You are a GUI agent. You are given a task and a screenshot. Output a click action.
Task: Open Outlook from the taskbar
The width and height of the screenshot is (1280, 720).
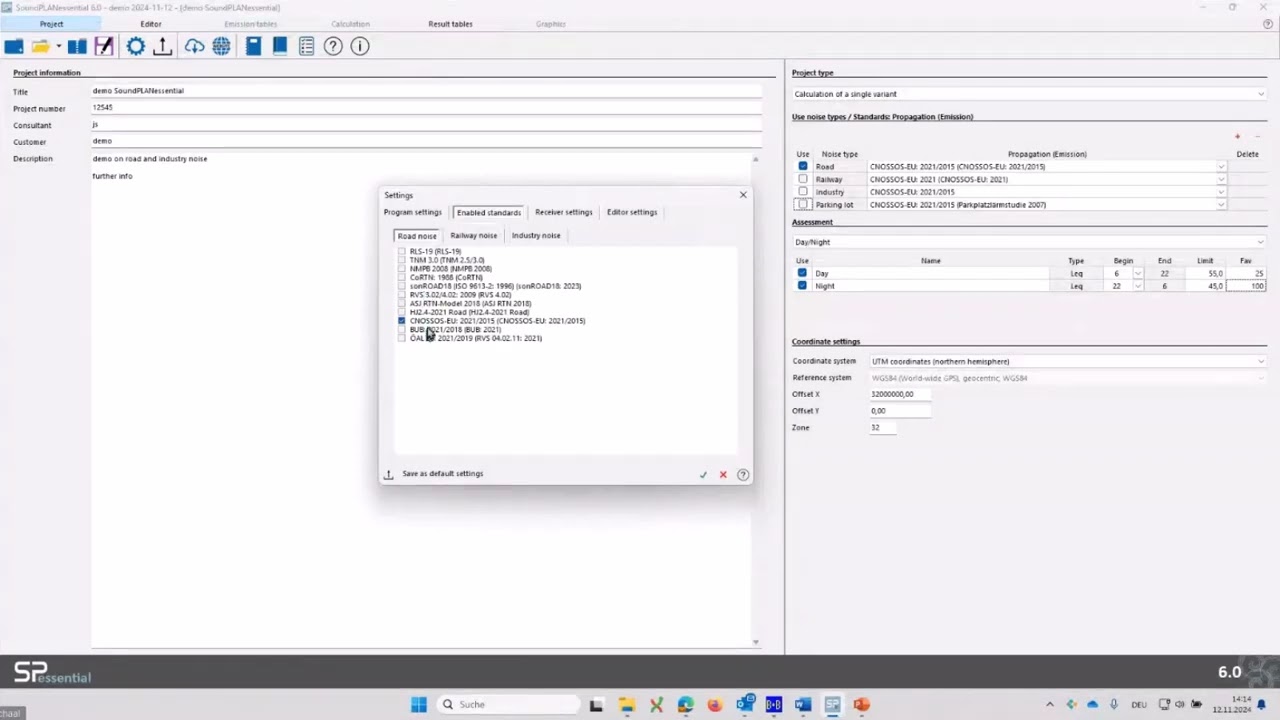[744, 705]
